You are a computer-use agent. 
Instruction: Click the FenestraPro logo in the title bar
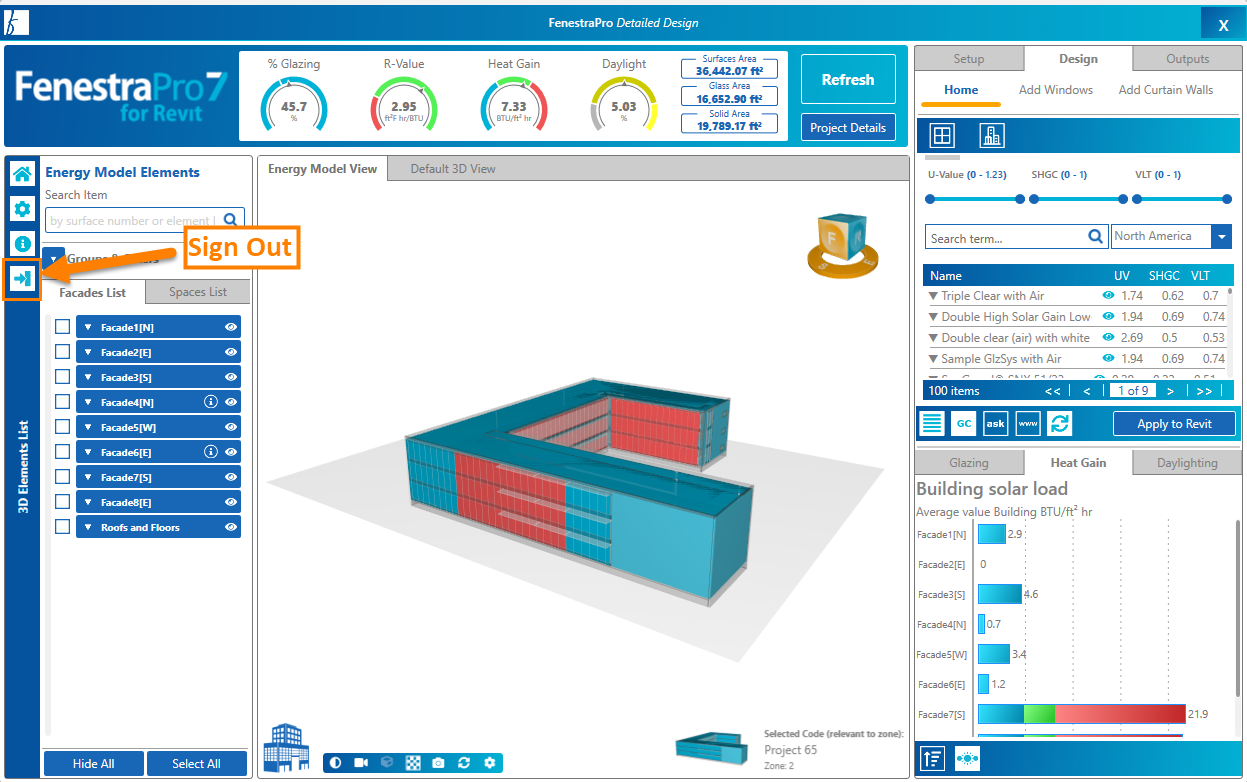click(17, 22)
